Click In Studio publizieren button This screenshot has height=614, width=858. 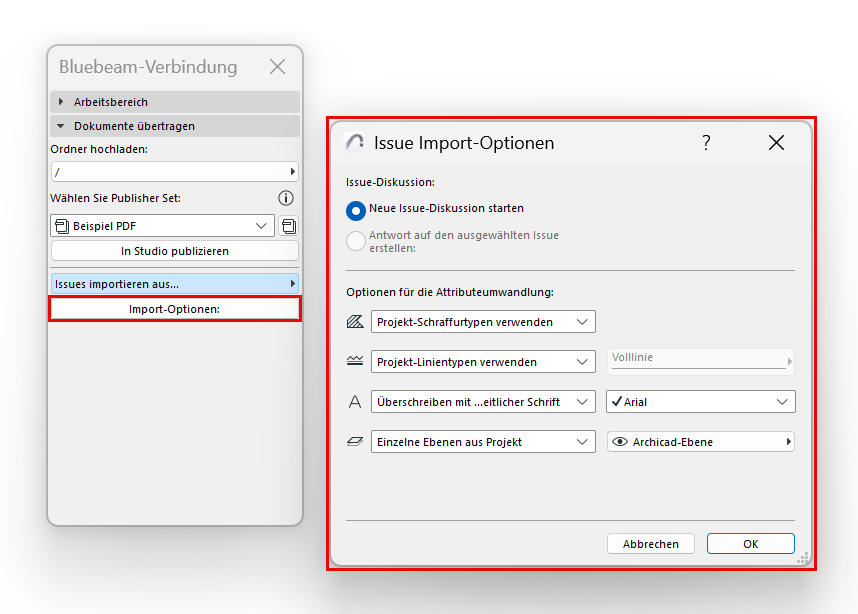coord(175,251)
